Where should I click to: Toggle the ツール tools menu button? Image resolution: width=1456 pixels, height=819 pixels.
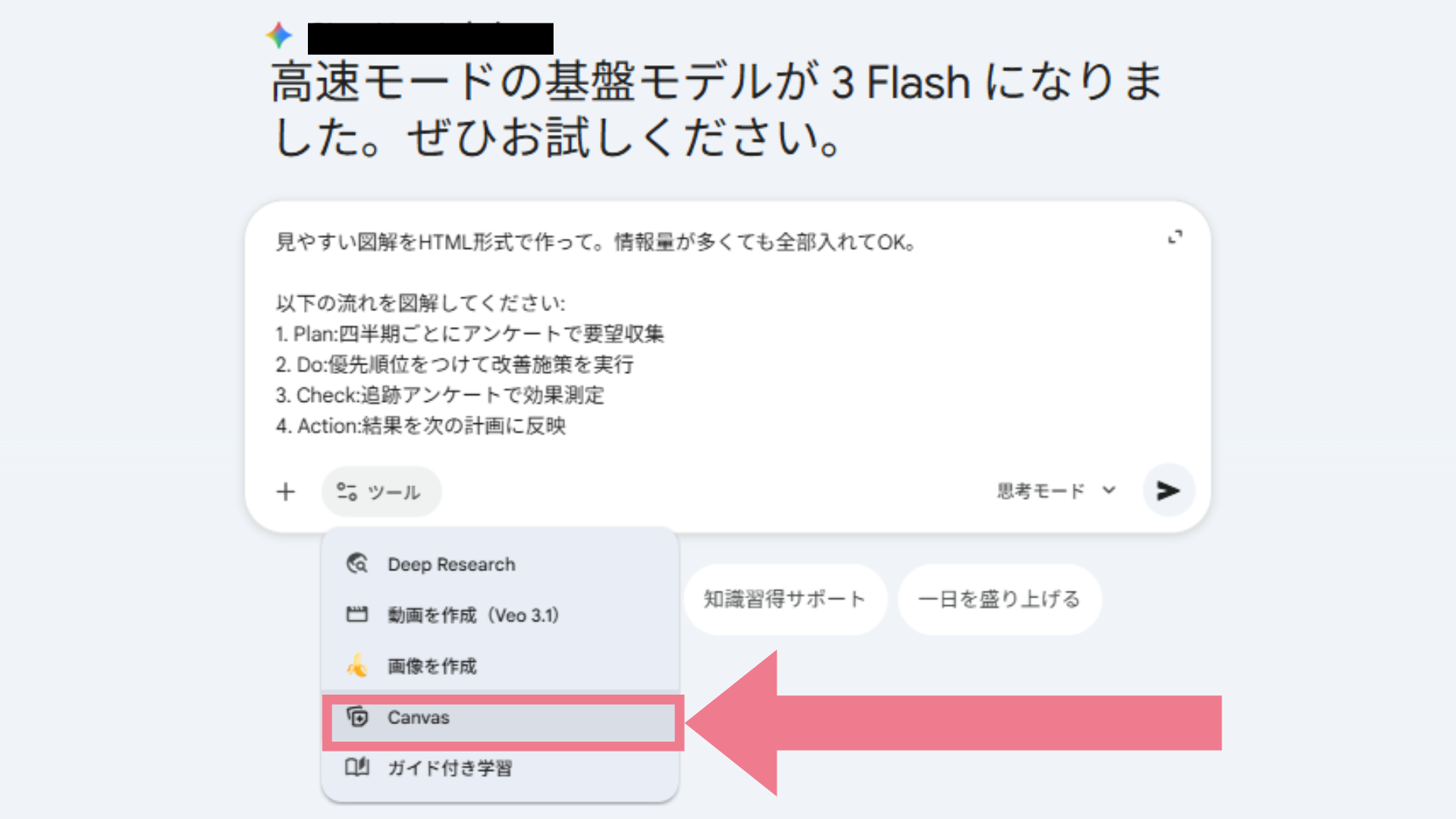pos(381,492)
